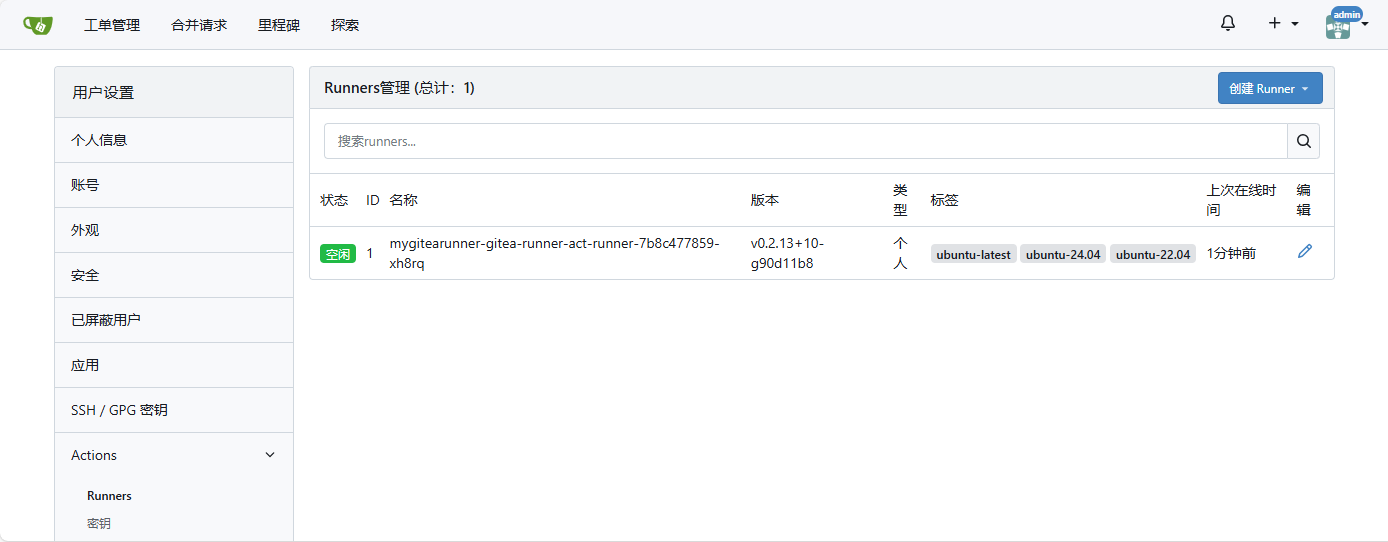Open 个人信息 settings page

tap(99, 140)
